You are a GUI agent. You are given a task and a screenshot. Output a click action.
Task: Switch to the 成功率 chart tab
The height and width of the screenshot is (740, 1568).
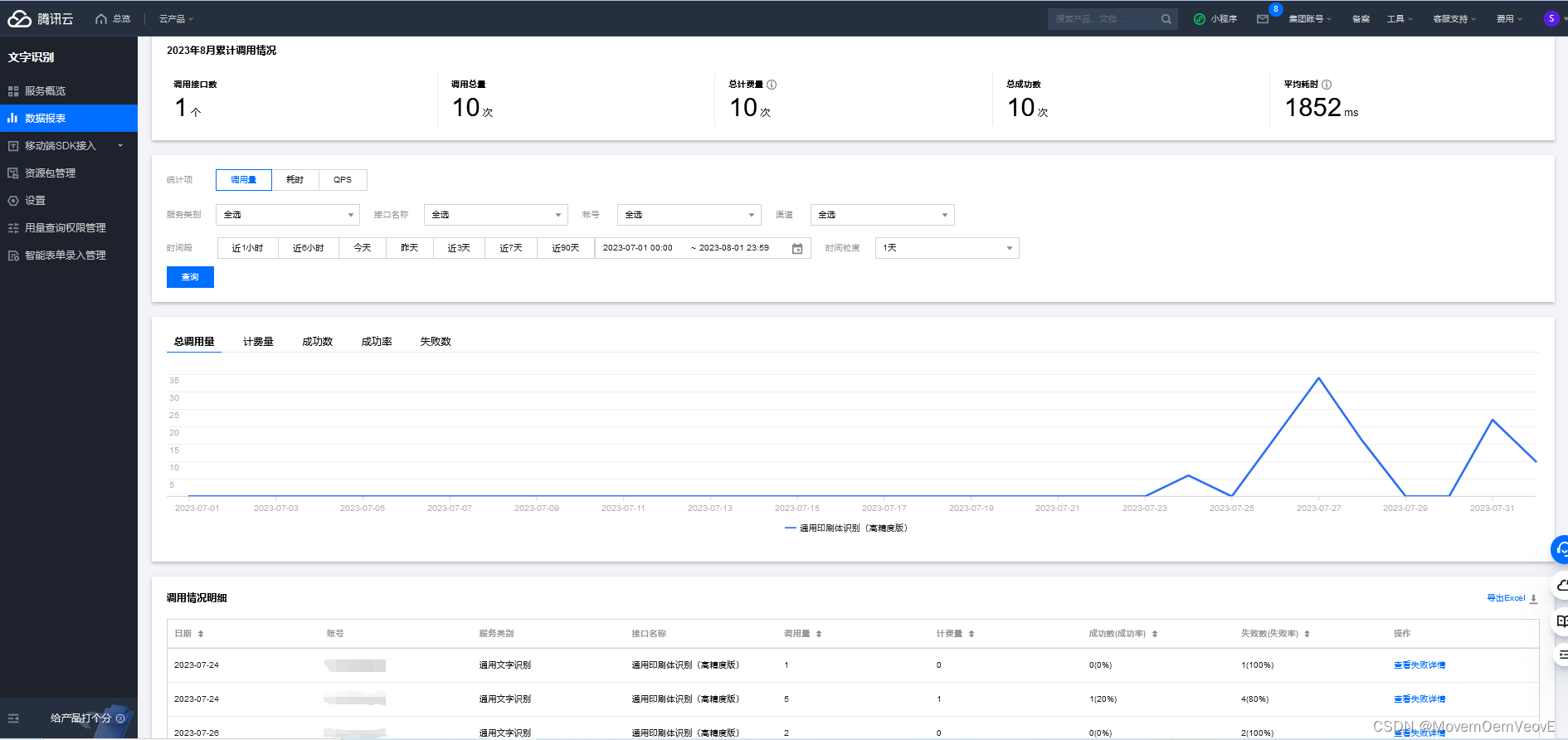(377, 342)
